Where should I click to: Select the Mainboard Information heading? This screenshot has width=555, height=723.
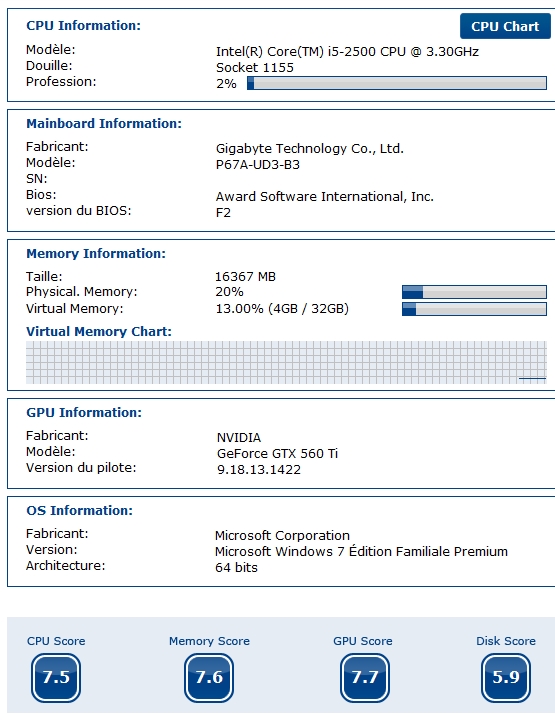click(x=104, y=124)
